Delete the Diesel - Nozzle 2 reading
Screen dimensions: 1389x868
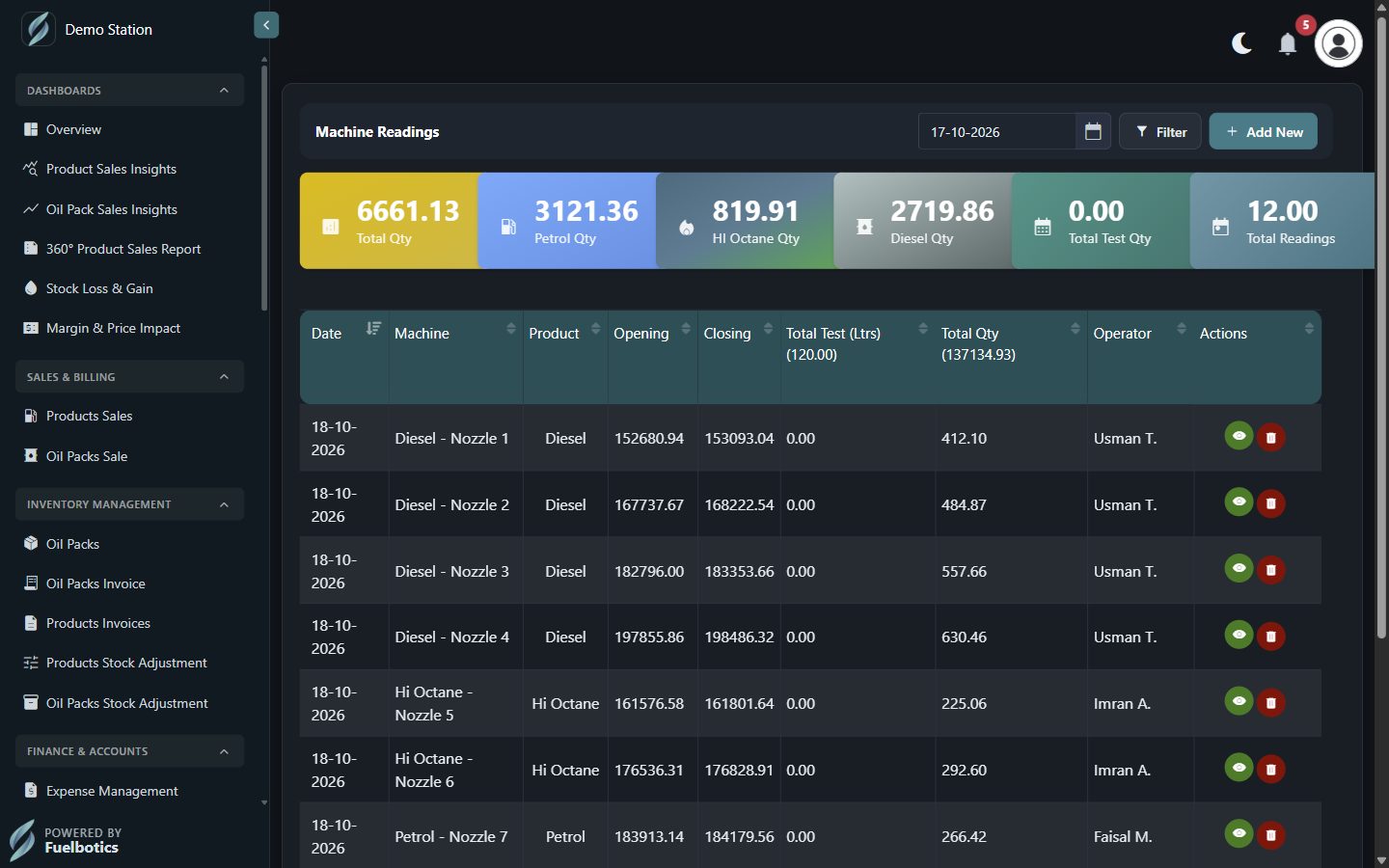(x=1271, y=503)
